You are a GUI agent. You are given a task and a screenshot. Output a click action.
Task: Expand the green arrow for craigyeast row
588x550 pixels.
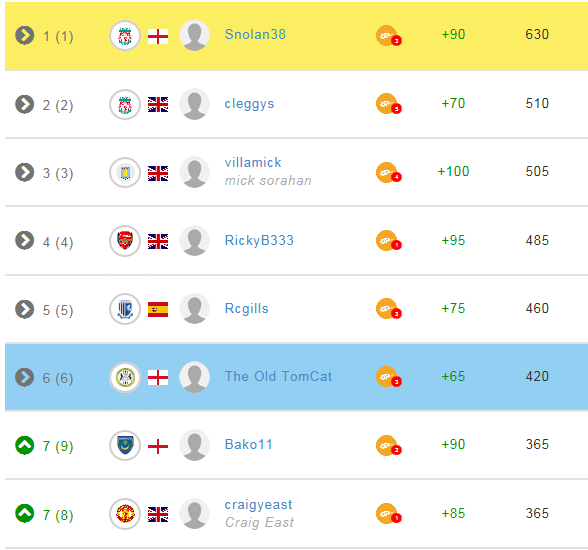click(x=24, y=514)
